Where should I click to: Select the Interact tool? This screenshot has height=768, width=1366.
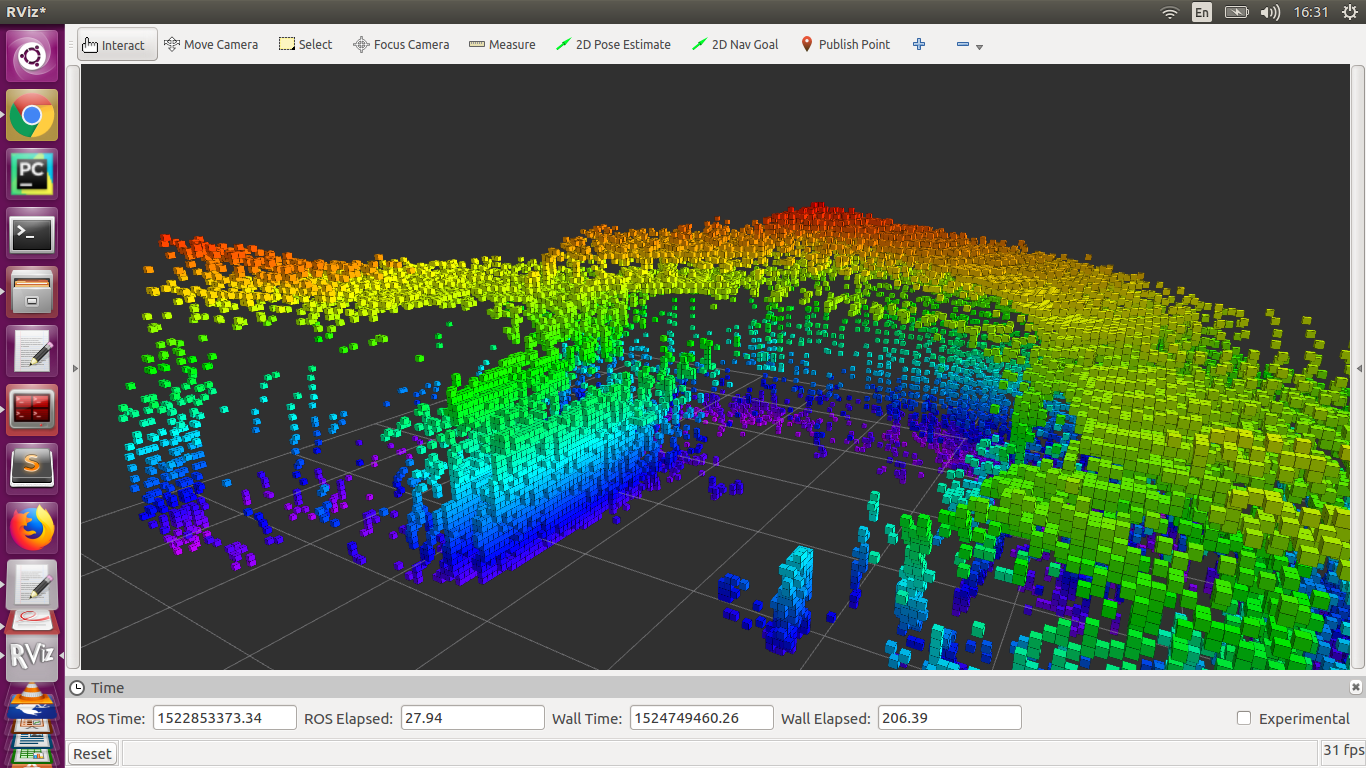tap(117, 44)
